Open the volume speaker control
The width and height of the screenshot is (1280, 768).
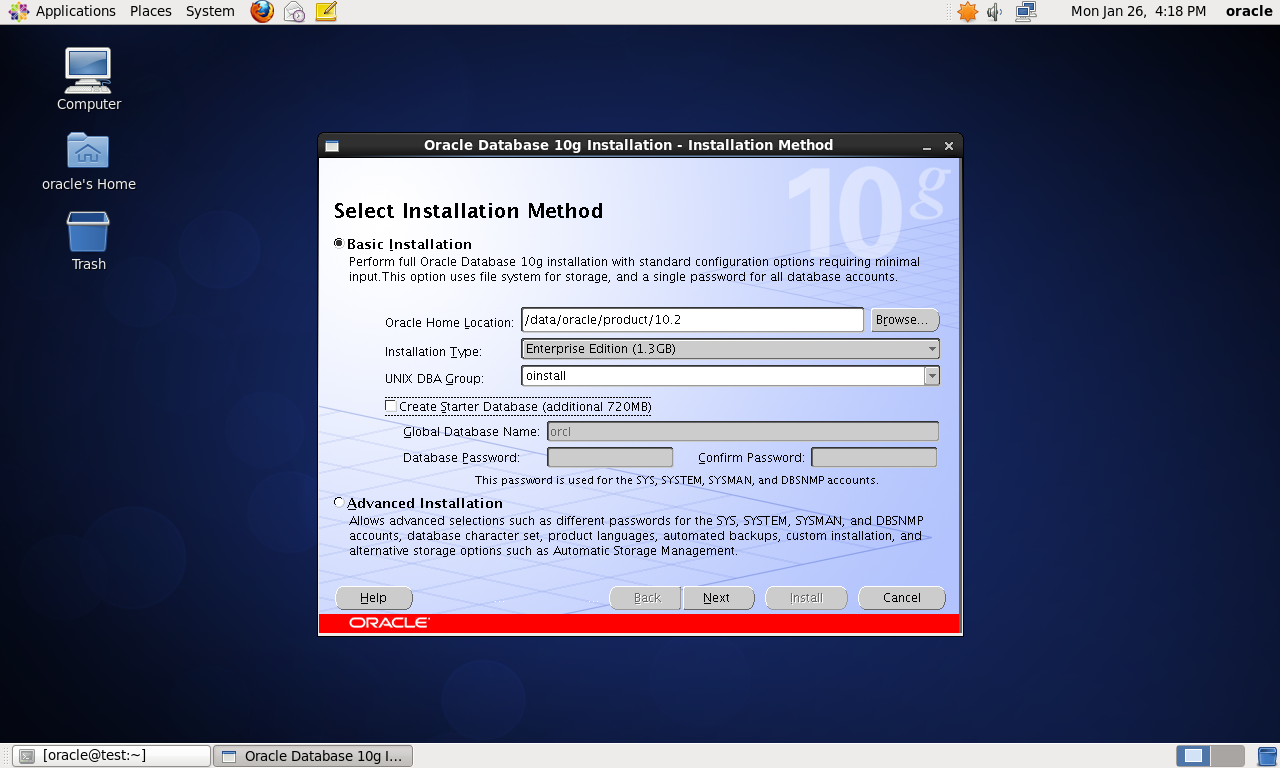pos(995,11)
